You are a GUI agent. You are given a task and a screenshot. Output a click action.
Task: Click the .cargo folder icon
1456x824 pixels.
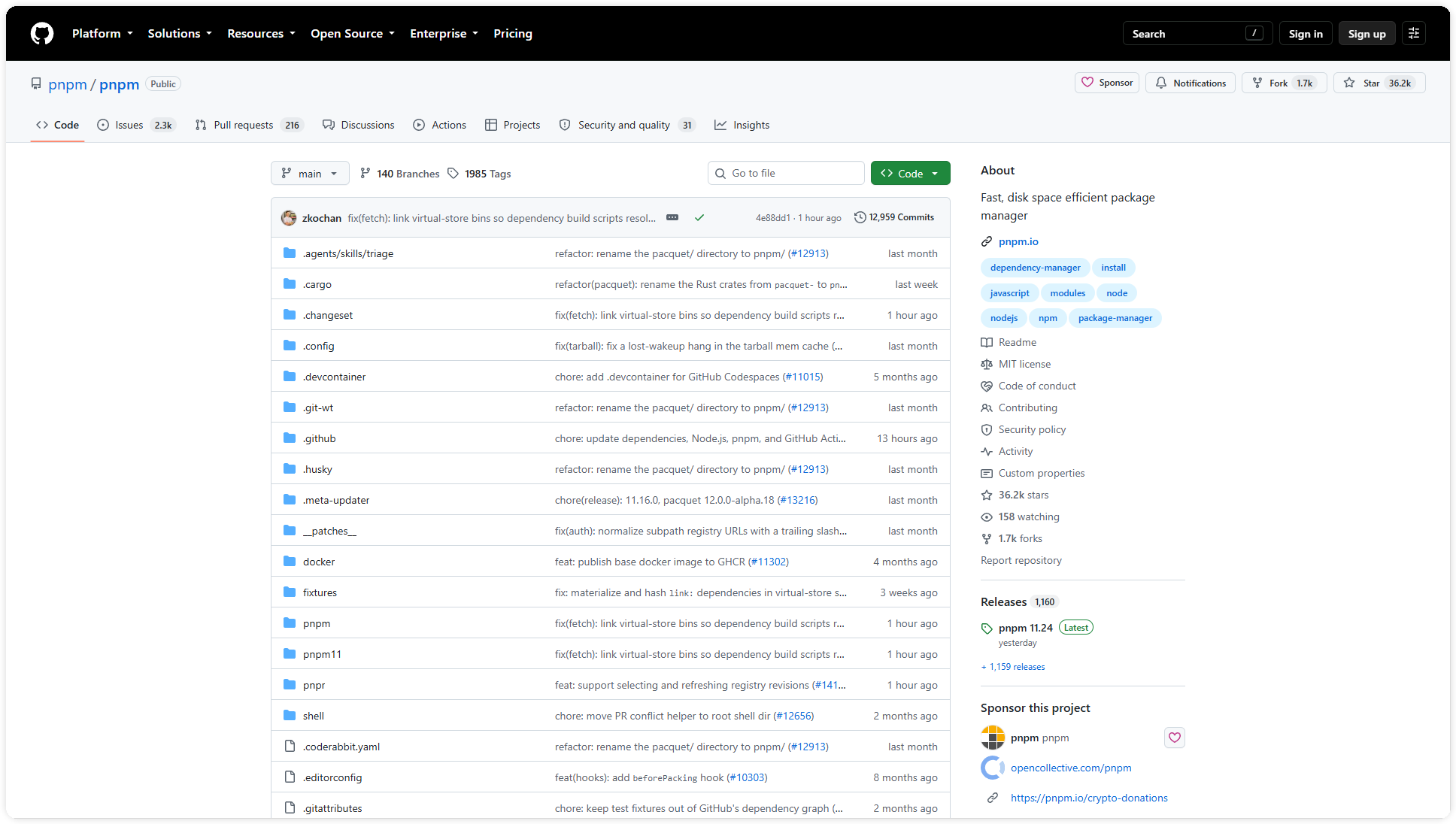(290, 284)
